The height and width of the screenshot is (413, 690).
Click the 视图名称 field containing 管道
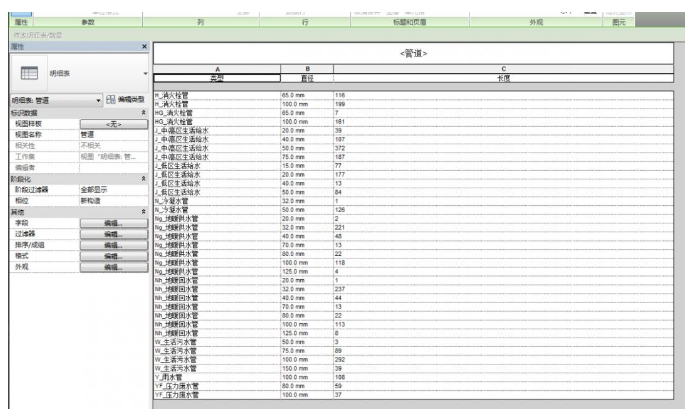[x=114, y=135]
